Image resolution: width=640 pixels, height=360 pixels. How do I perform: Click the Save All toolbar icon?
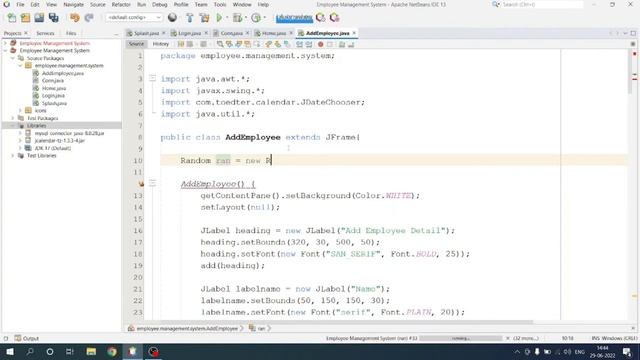coord(53,18)
